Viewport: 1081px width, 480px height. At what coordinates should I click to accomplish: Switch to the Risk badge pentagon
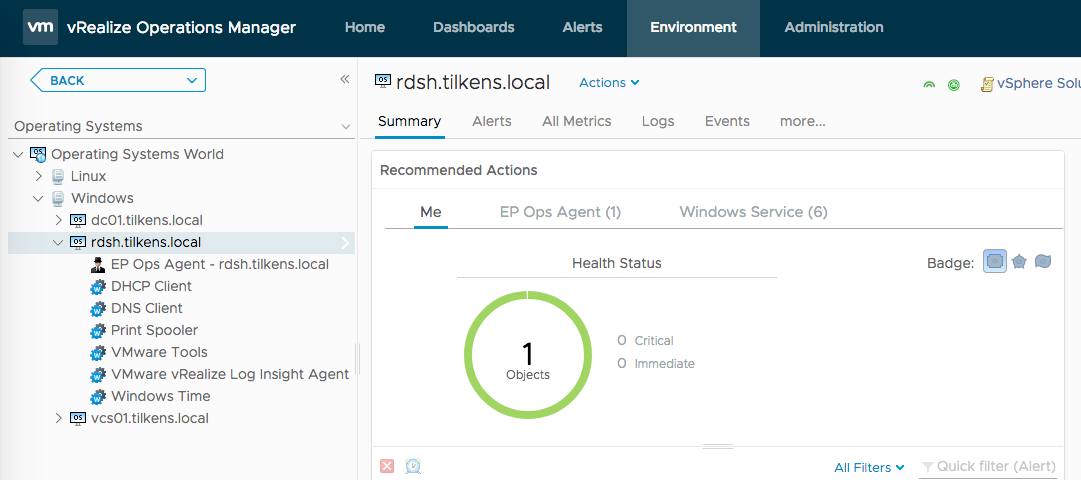coord(1019,262)
